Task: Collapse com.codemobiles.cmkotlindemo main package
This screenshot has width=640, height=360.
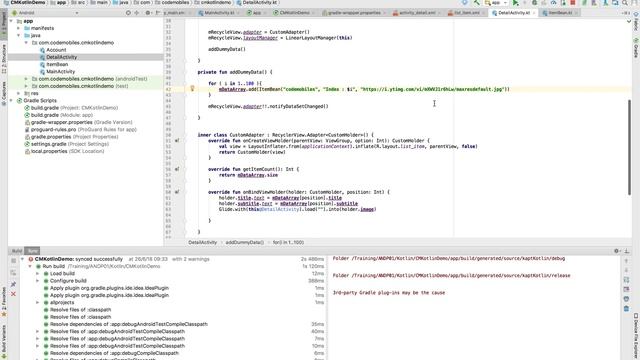Action: pyautogui.click(x=26, y=43)
